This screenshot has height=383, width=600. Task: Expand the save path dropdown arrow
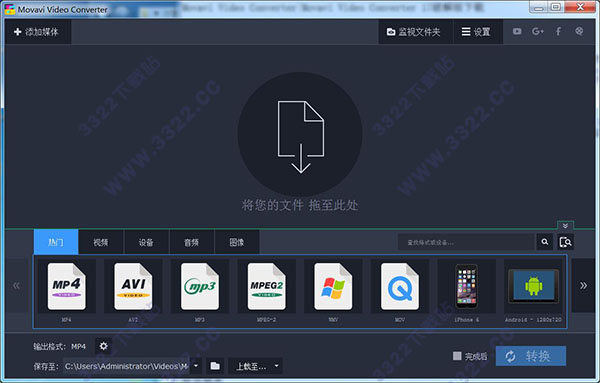click(x=196, y=366)
